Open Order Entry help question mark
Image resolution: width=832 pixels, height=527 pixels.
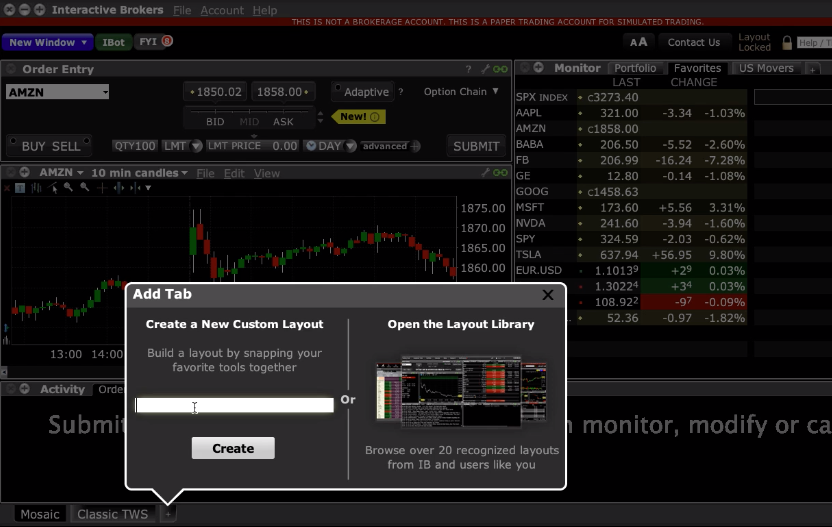tap(468, 69)
